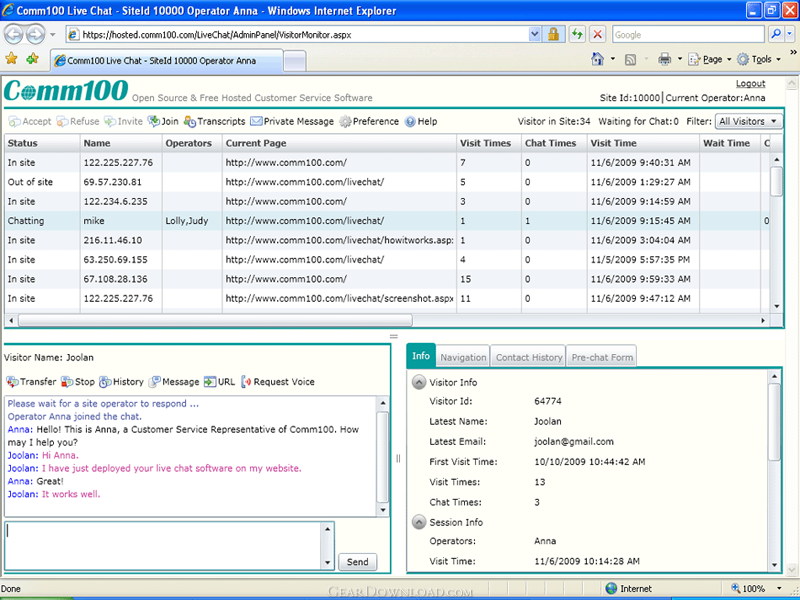Open the Pre-chat Form tab
Viewport: 800px width, 600px height.
[x=602, y=357]
